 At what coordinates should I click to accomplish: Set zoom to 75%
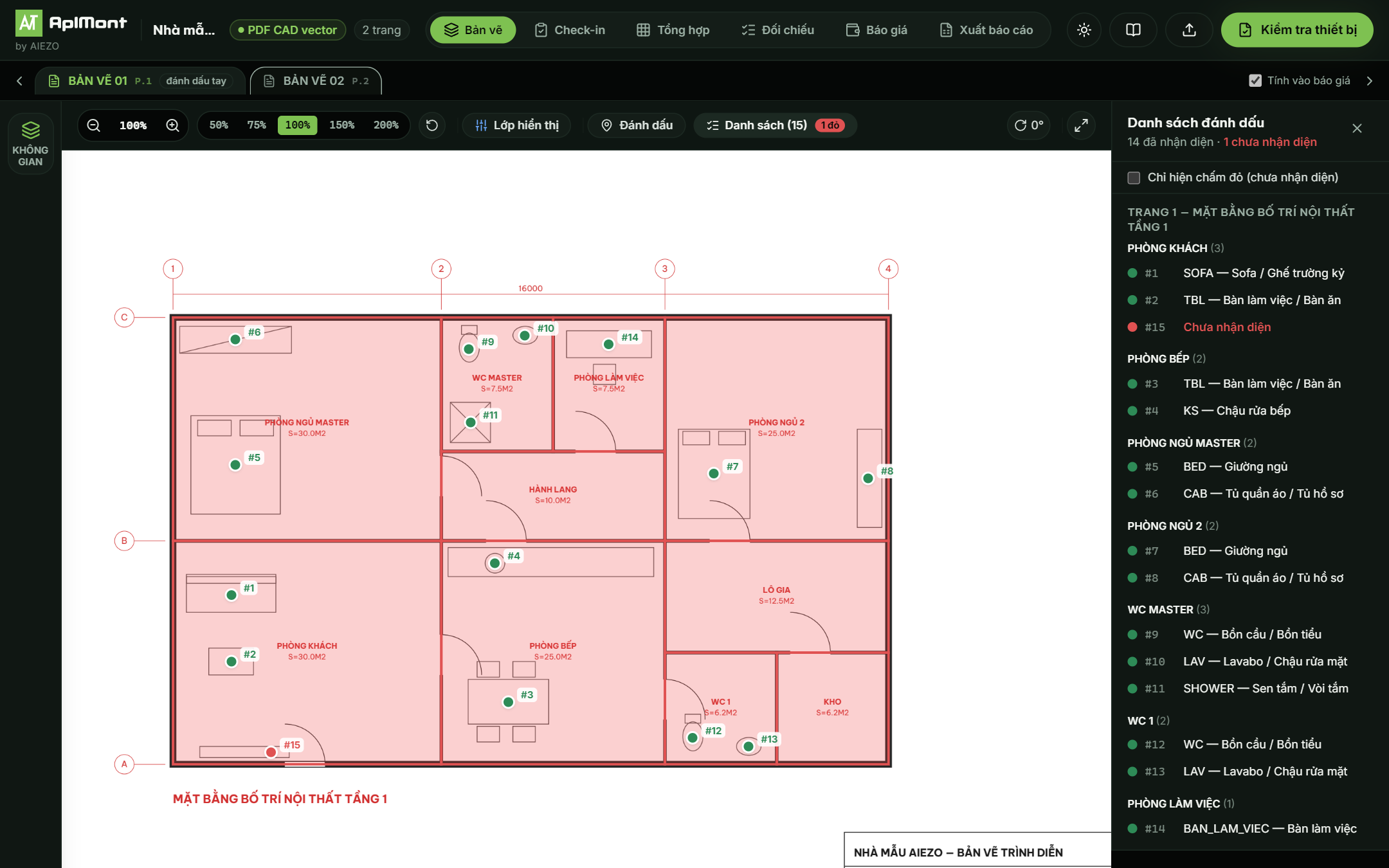pyautogui.click(x=257, y=125)
